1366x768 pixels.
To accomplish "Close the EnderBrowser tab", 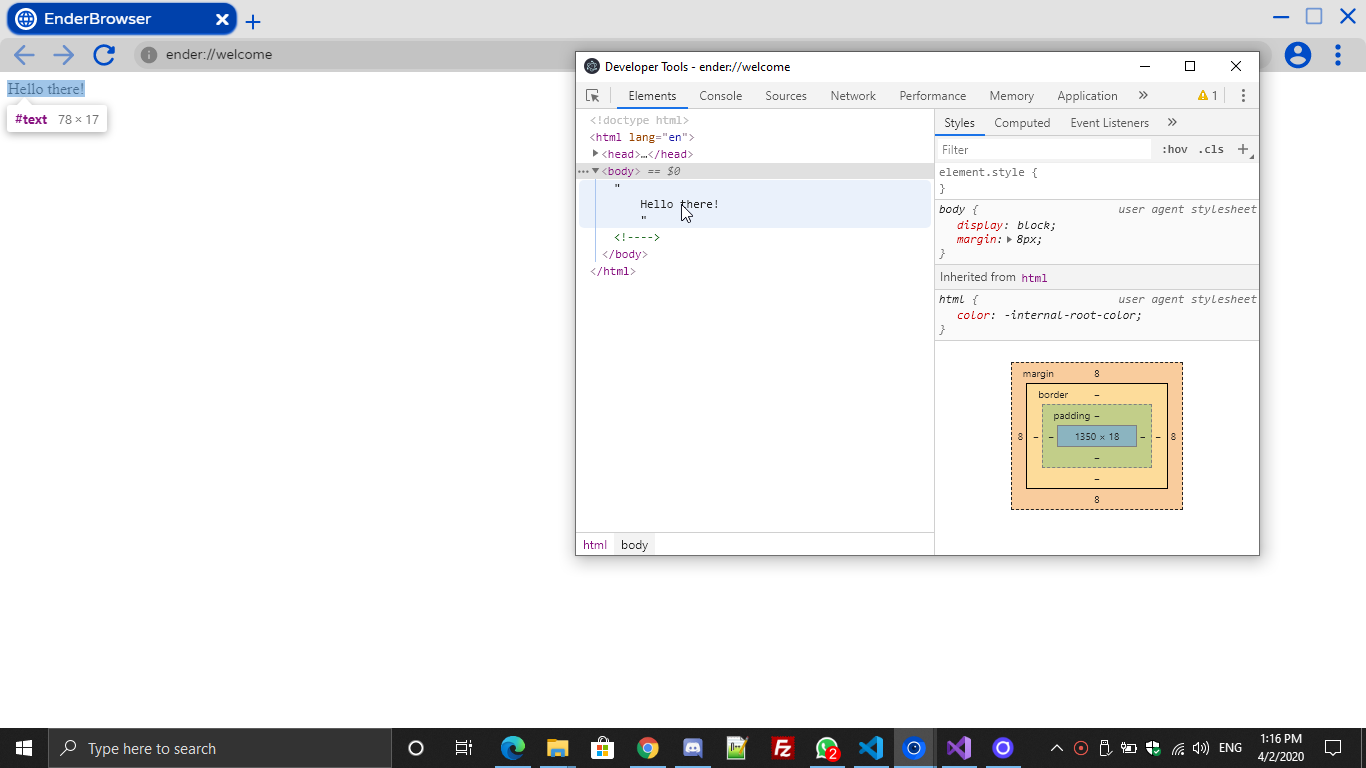I will 222,19.
